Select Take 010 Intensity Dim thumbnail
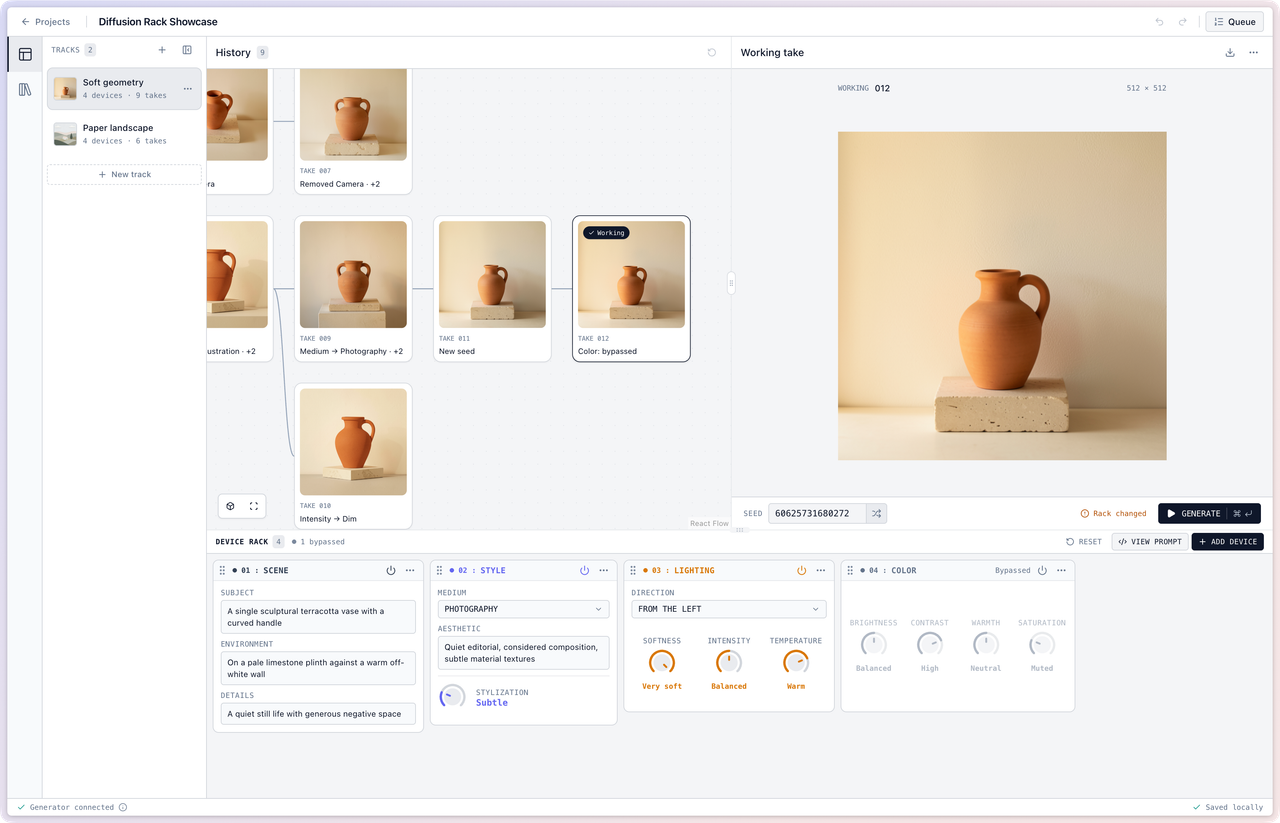 click(353, 442)
